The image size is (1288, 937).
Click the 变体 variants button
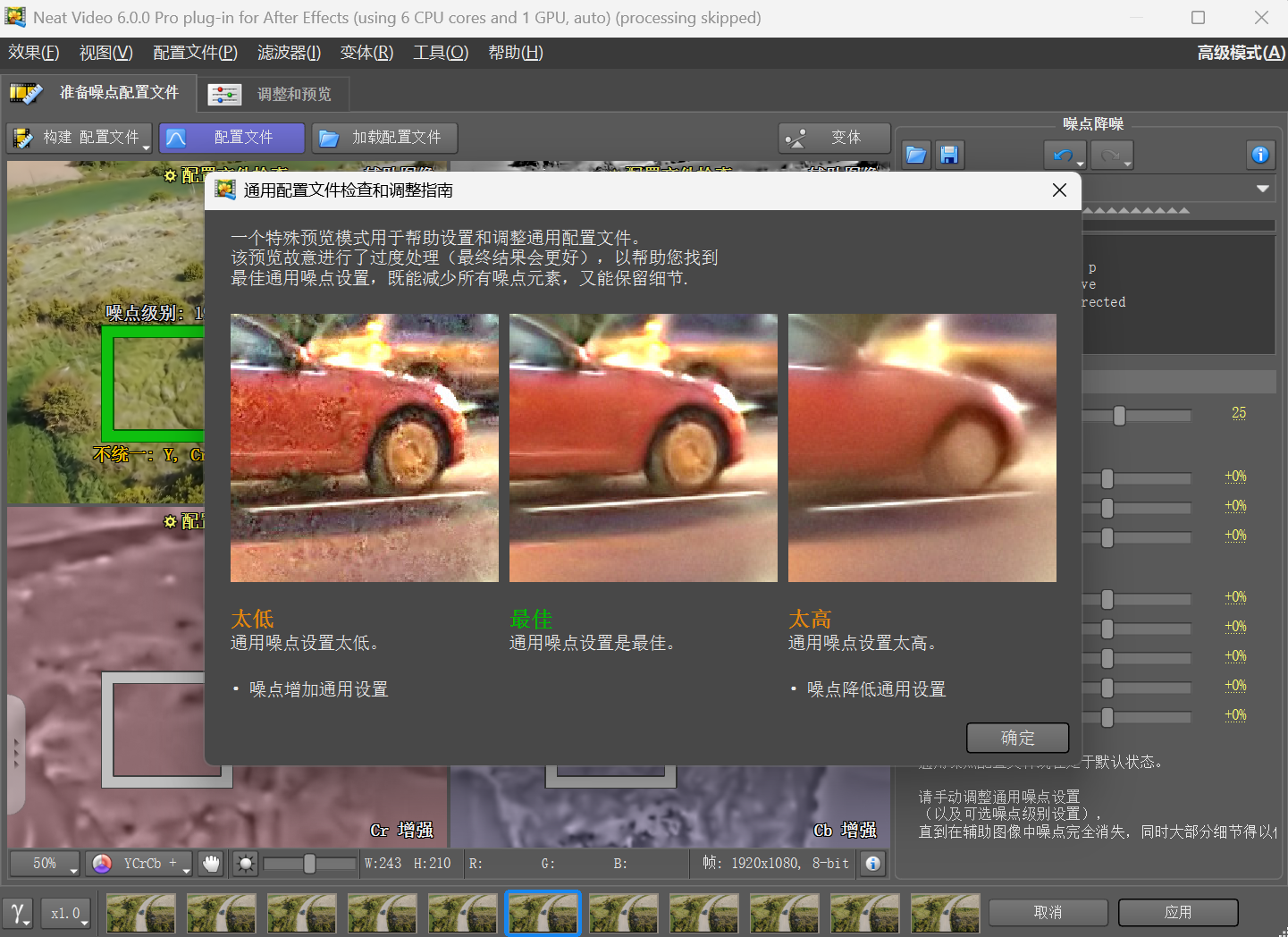834,138
